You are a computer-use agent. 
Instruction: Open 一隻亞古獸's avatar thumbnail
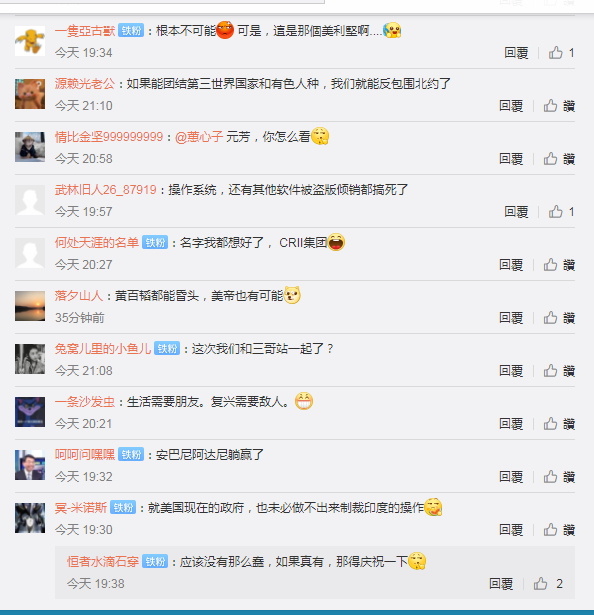pos(30,41)
